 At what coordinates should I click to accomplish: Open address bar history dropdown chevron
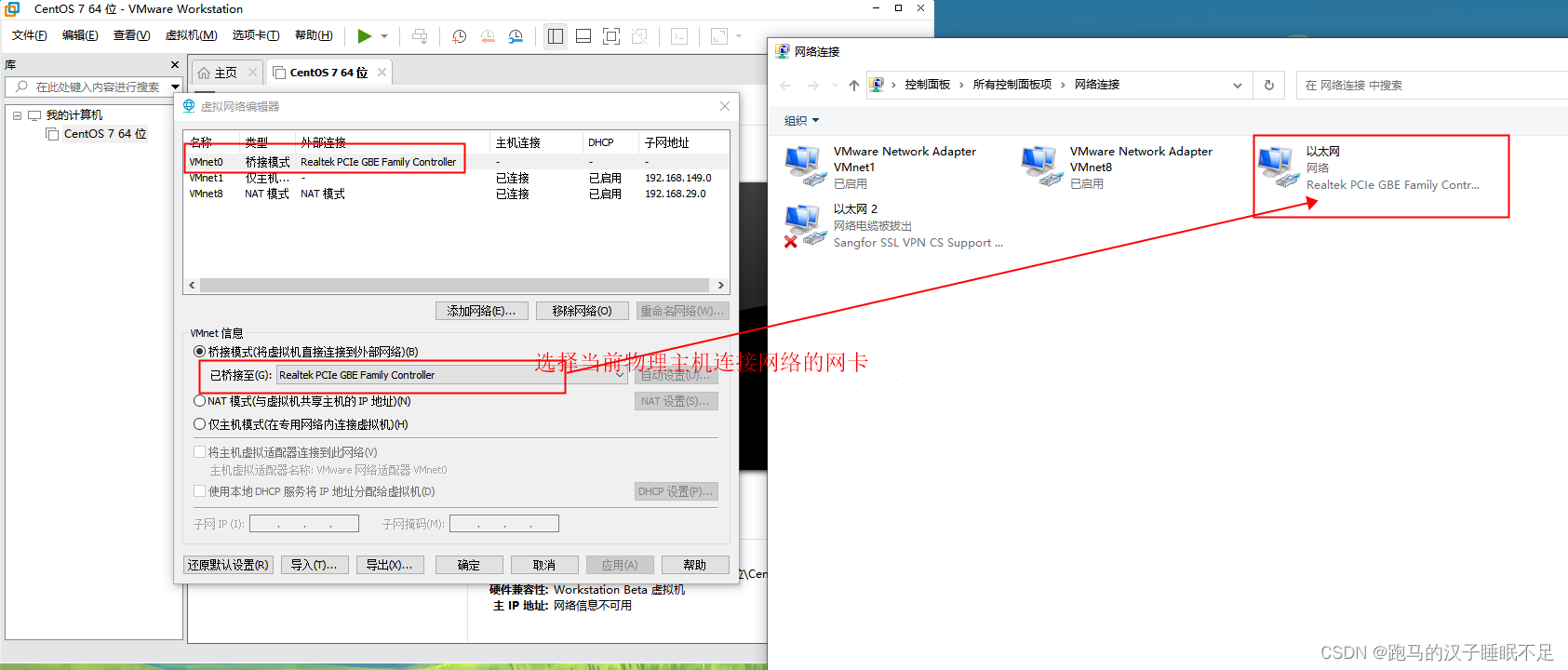[1238, 86]
